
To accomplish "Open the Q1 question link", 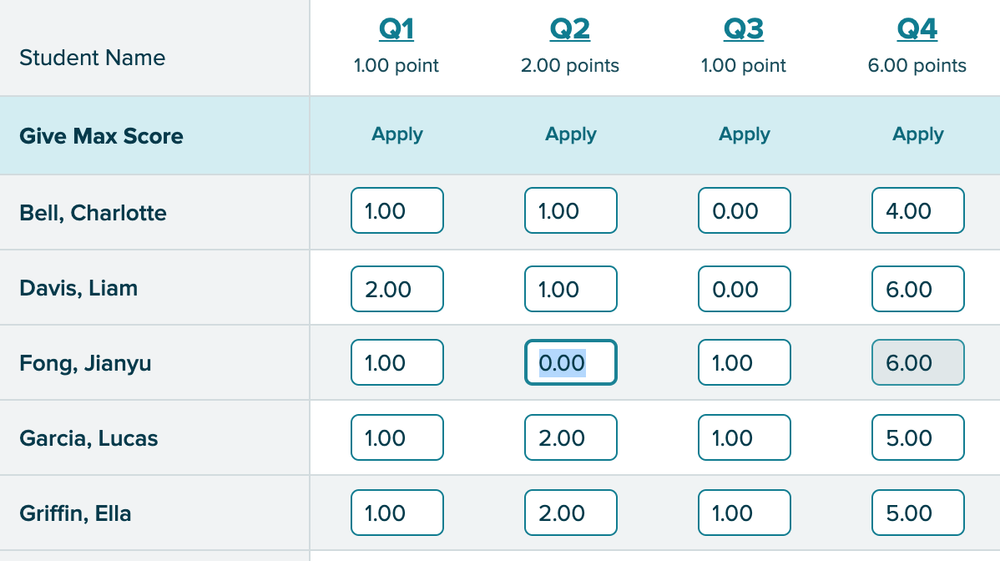I will [397, 30].
